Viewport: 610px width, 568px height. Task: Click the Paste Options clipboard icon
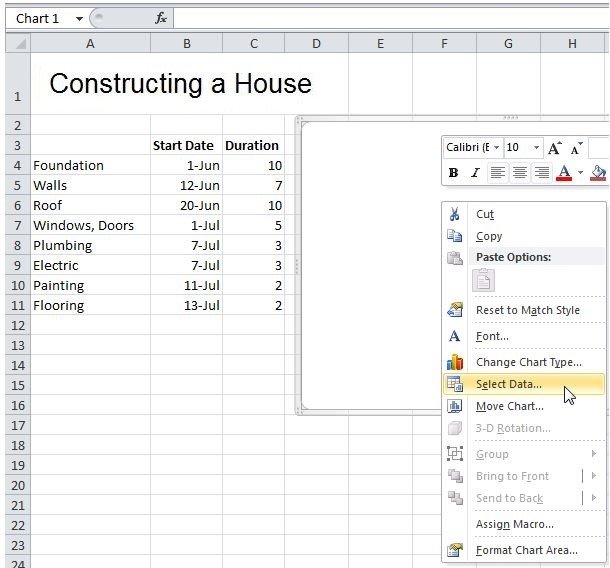click(x=483, y=280)
